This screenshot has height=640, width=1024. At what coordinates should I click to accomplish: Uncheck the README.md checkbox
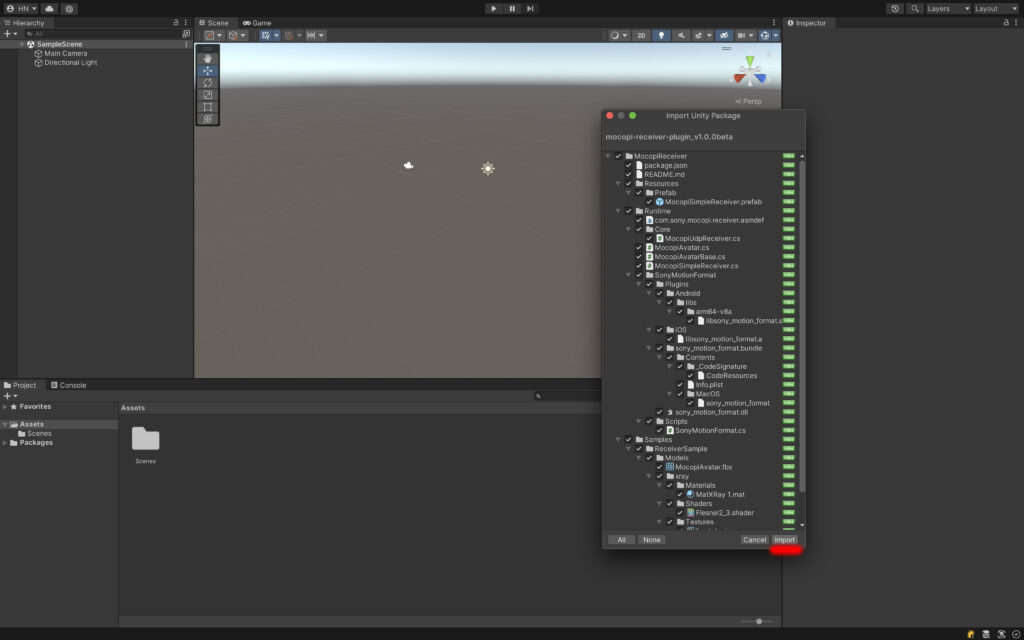click(x=628, y=174)
